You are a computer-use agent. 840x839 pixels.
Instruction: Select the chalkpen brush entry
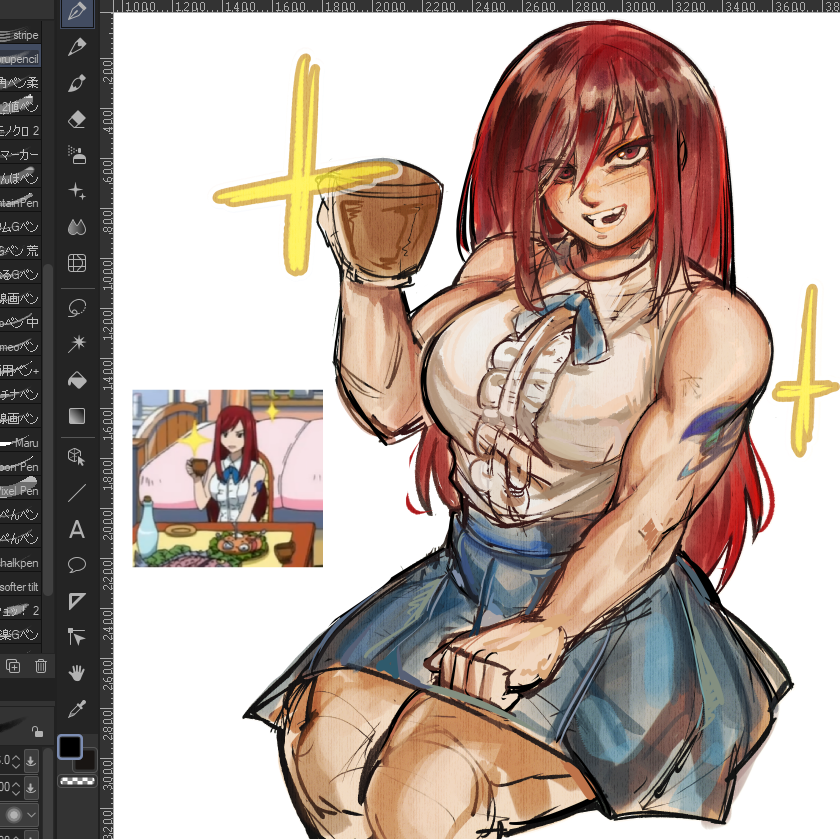20,563
